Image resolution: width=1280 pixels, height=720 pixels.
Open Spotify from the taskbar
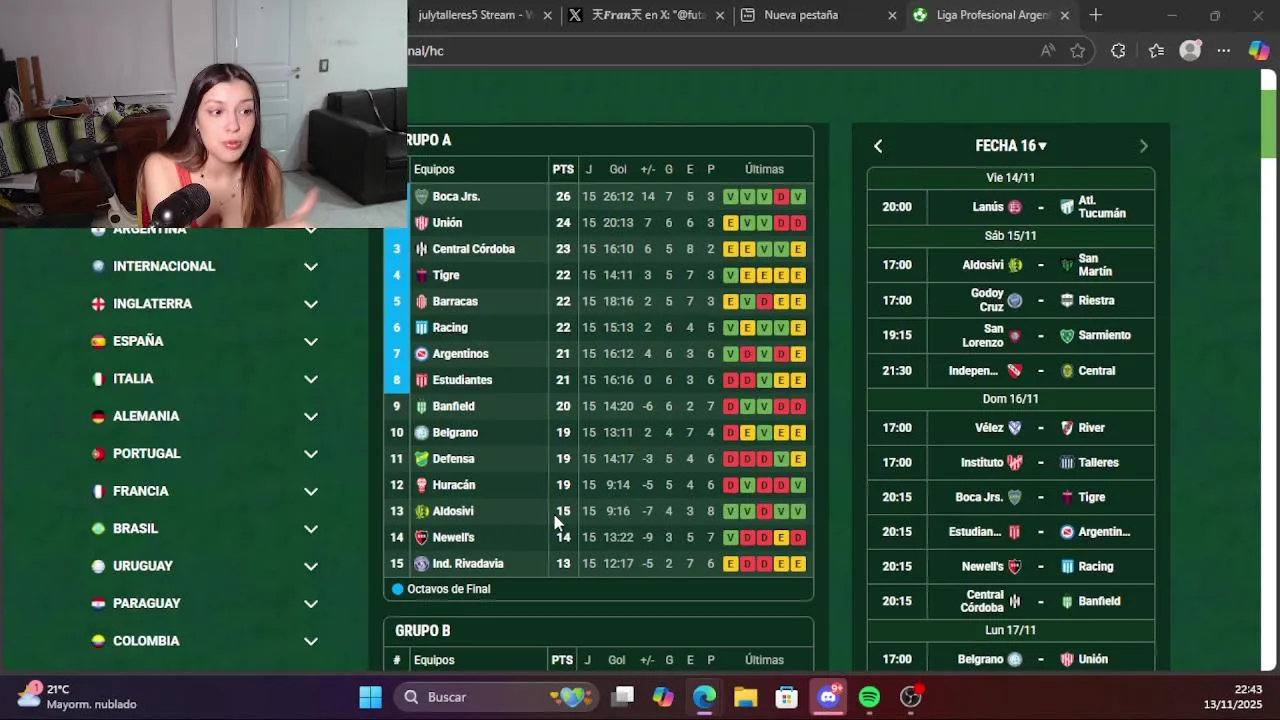point(869,697)
